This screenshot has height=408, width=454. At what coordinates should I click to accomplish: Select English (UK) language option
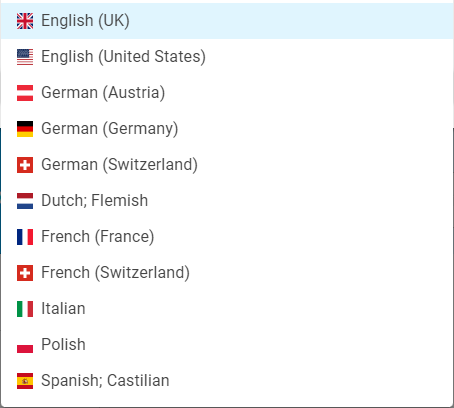tap(227, 21)
